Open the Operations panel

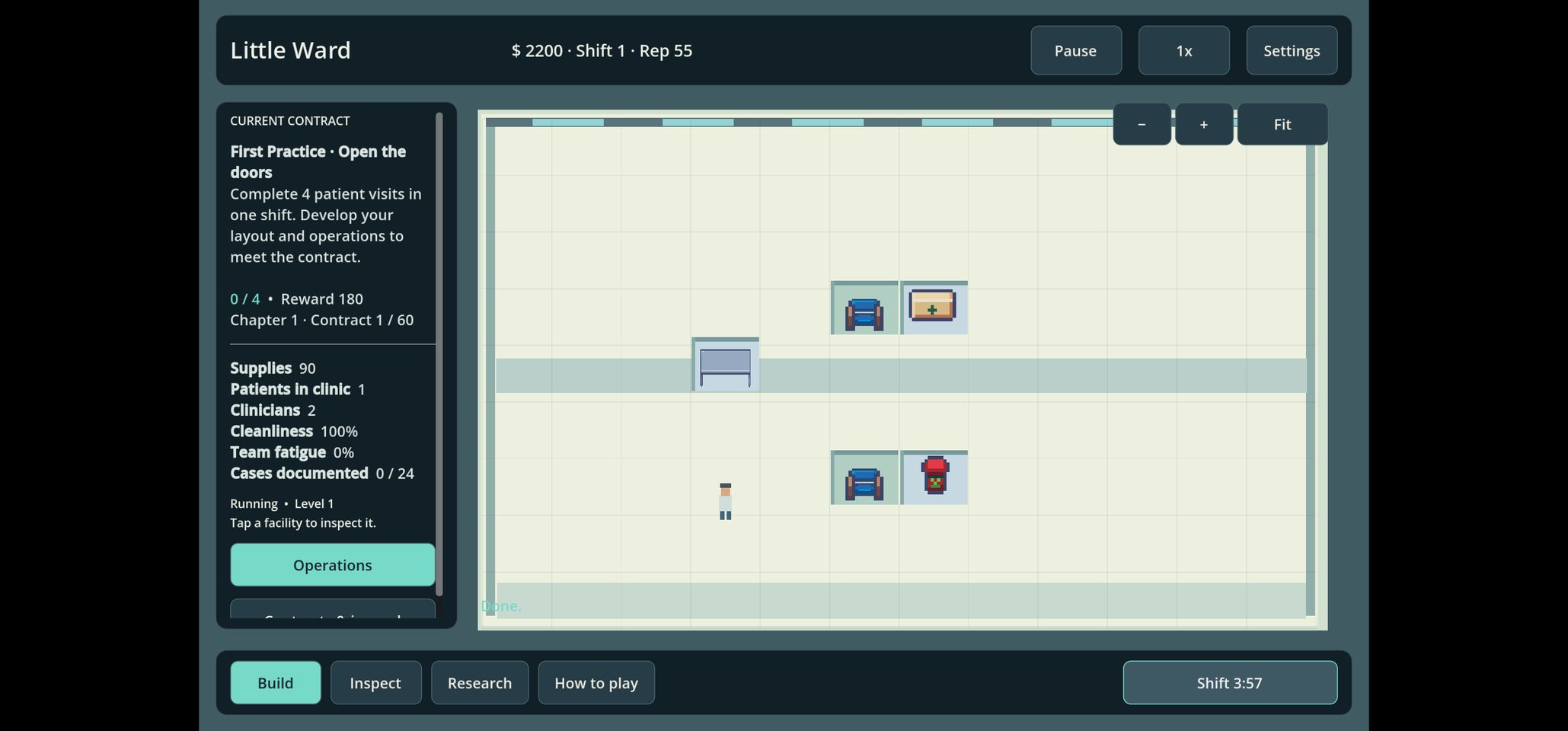click(x=333, y=565)
